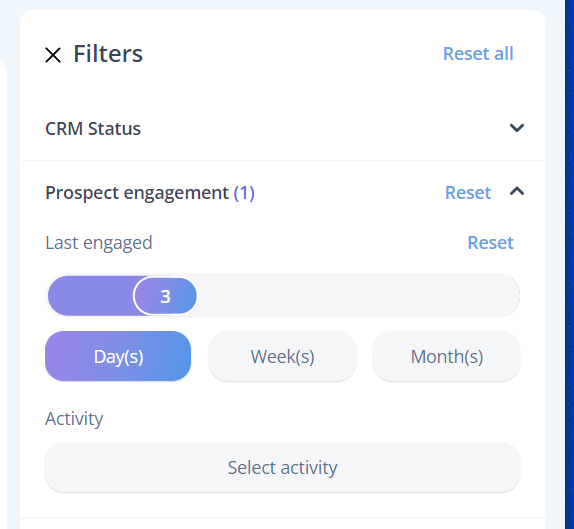Open the Select activity dropdown

tap(282, 467)
